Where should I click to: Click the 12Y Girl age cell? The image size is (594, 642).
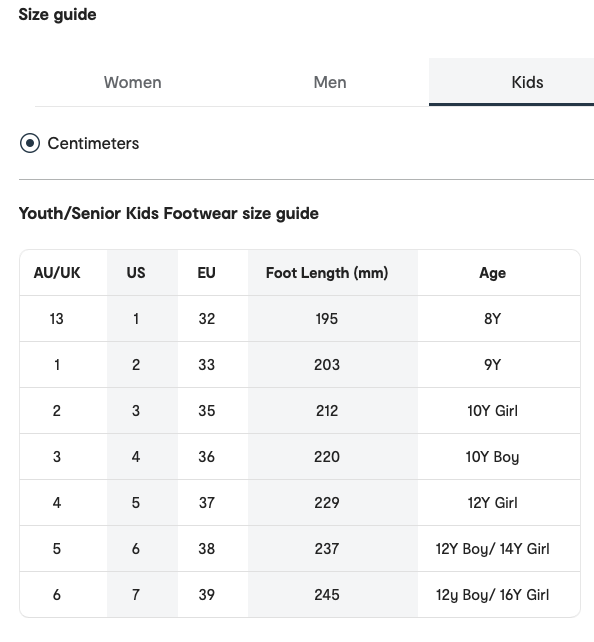[x=492, y=503]
